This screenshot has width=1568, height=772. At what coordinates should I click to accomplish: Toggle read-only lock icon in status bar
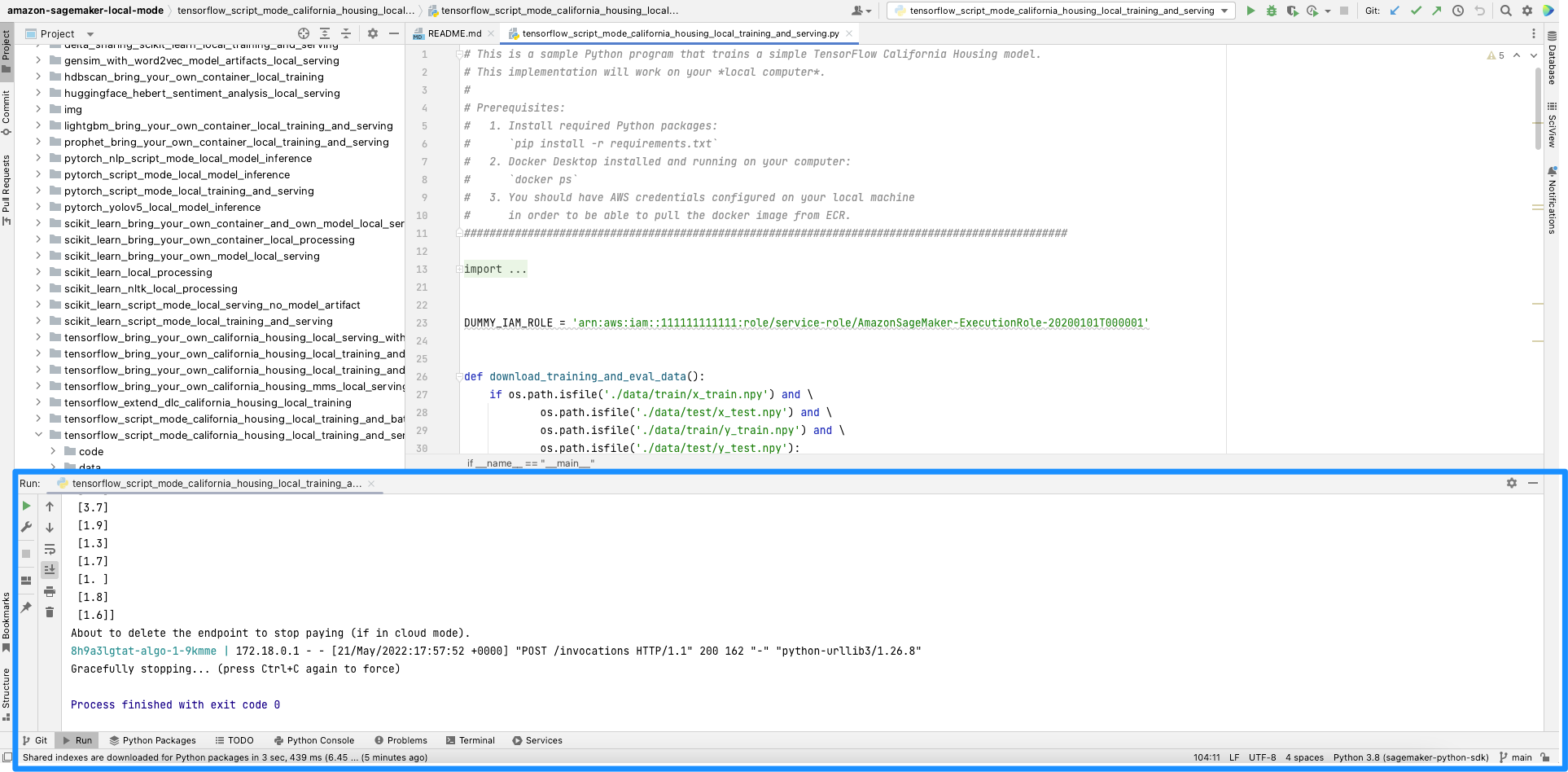pos(1545,757)
